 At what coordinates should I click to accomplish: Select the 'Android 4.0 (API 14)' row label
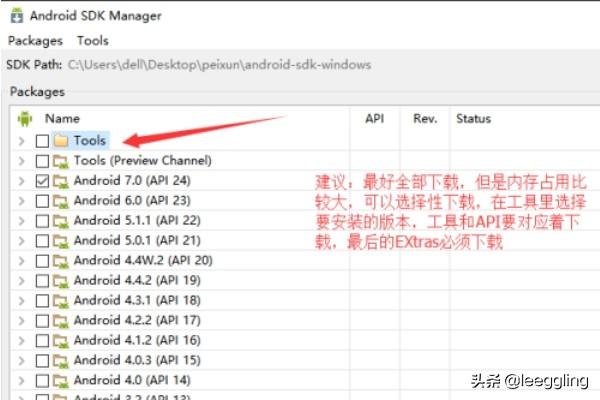click(x=132, y=380)
